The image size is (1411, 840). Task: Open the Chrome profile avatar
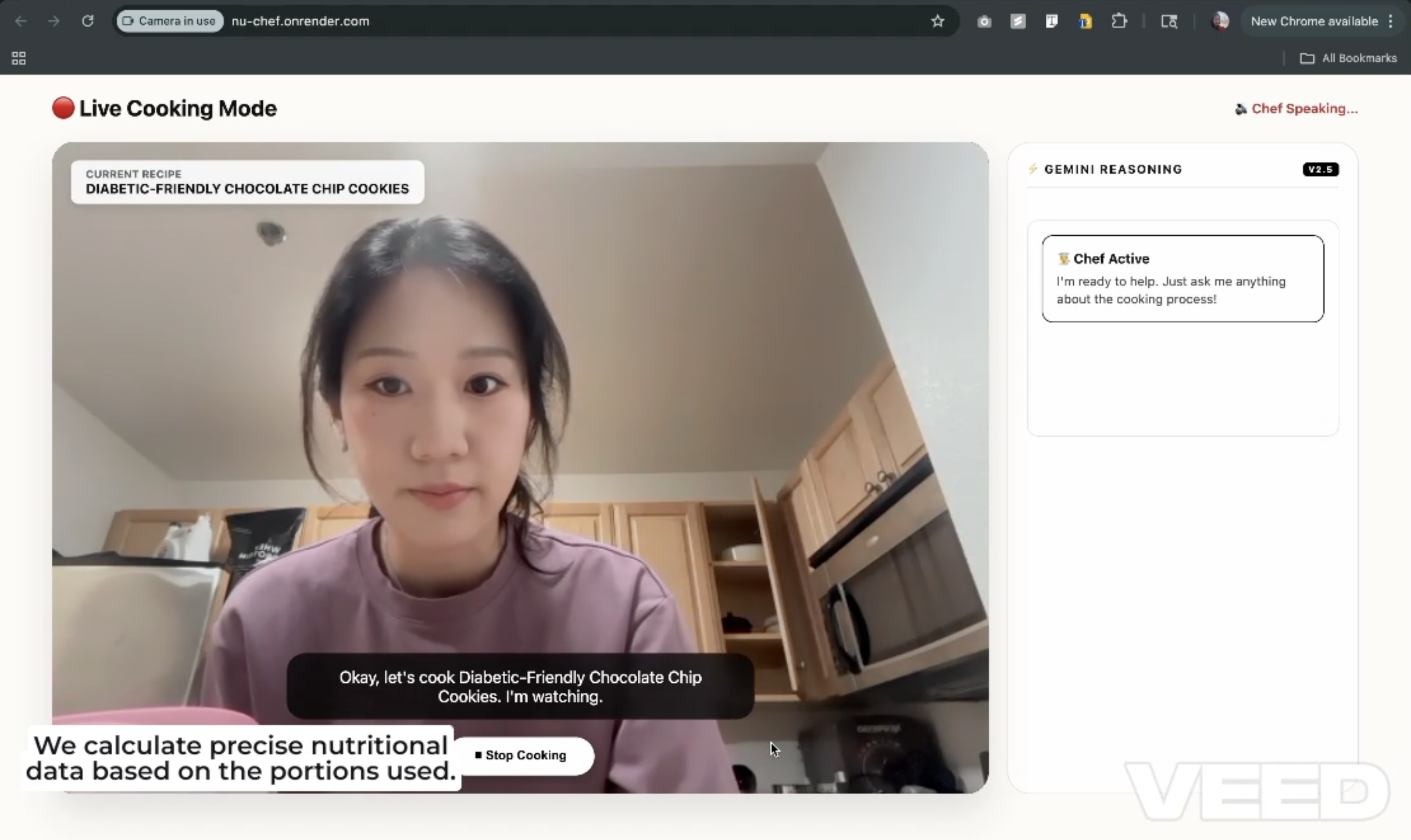[x=1220, y=21]
